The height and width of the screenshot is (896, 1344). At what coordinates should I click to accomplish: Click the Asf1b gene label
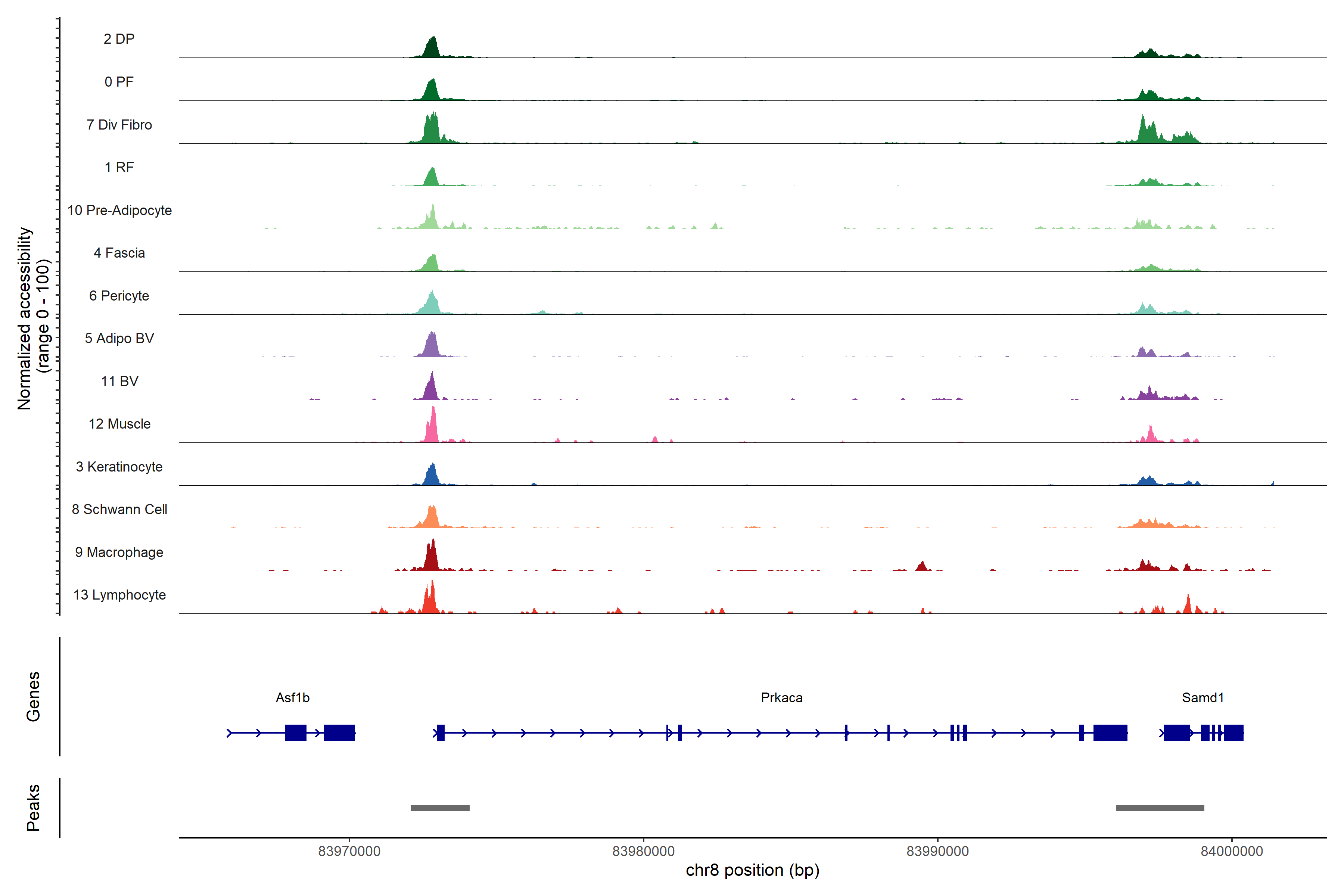pos(292,697)
